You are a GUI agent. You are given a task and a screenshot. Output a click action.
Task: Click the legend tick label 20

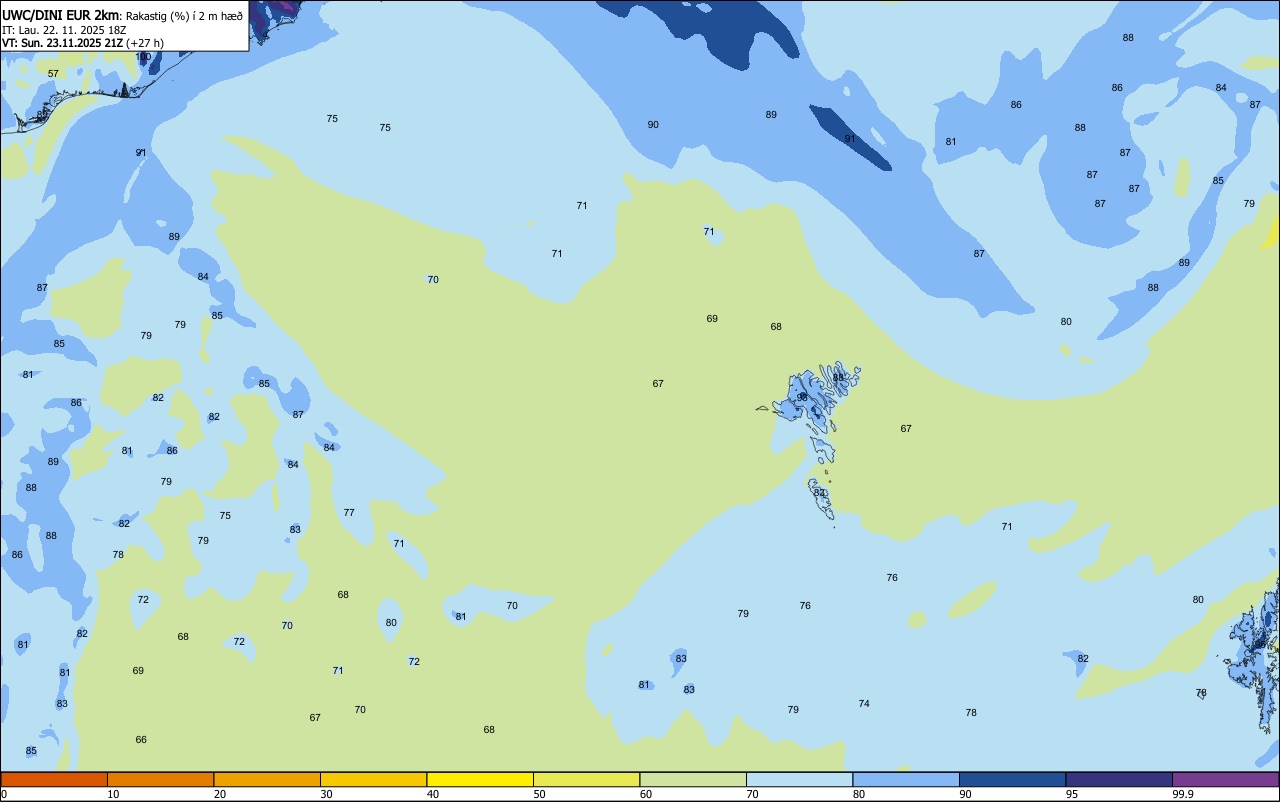pyautogui.click(x=219, y=794)
